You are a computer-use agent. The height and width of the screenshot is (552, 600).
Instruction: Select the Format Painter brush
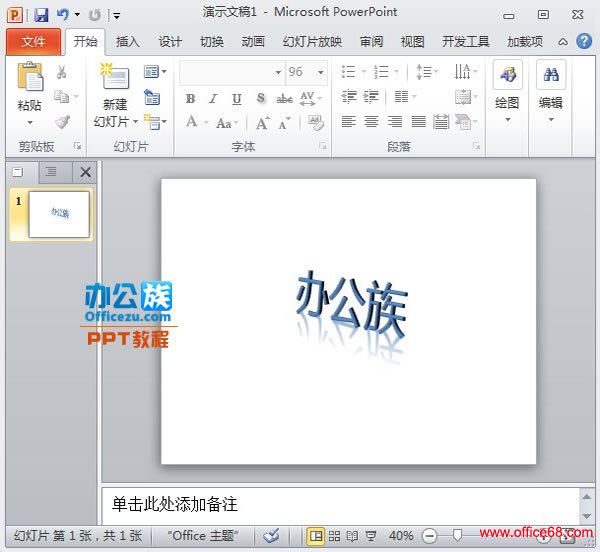[62, 122]
